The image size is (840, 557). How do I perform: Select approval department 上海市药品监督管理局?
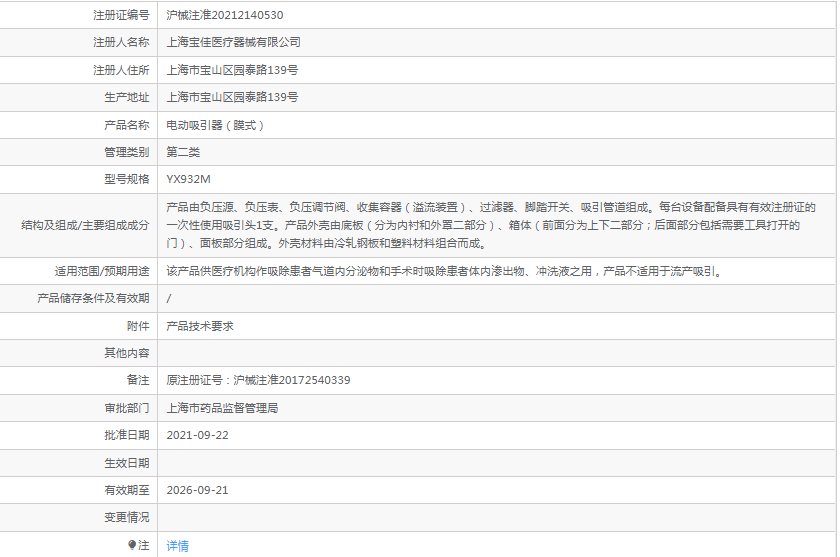pos(221,408)
